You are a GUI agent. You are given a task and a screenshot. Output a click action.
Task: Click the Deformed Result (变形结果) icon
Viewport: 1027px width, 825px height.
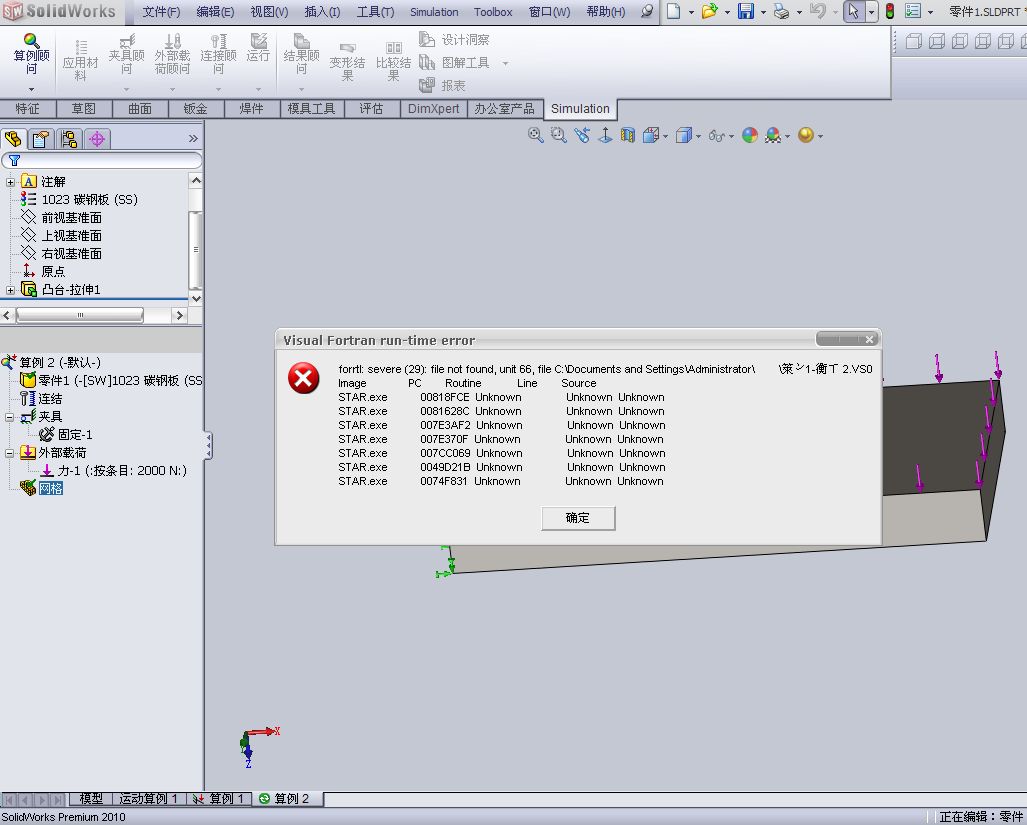click(x=347, y=60)
